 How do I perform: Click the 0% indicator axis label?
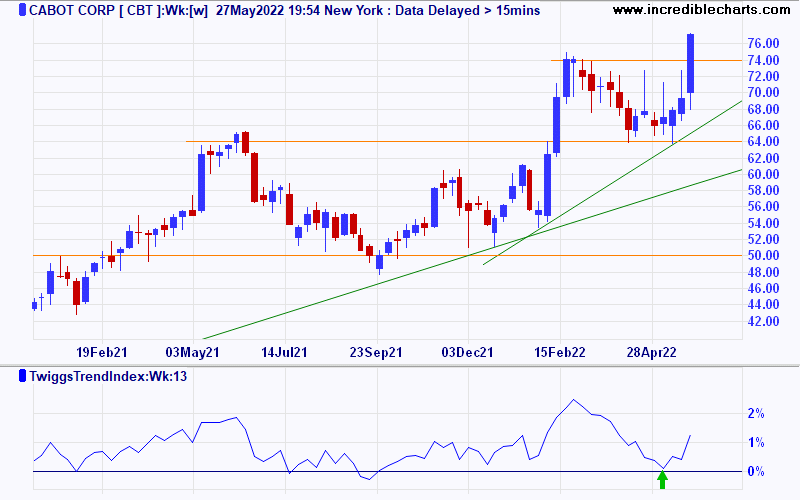[756, 471]
